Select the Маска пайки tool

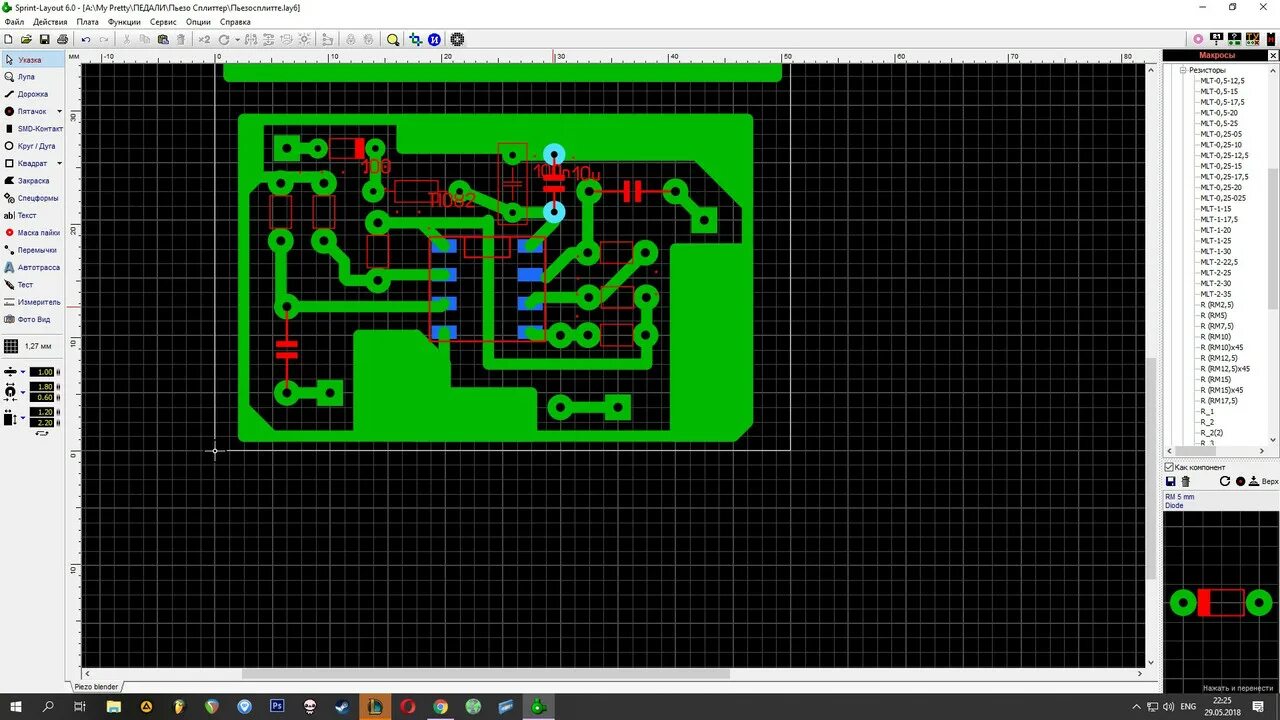pyautogui.click(x=32, y=232)
